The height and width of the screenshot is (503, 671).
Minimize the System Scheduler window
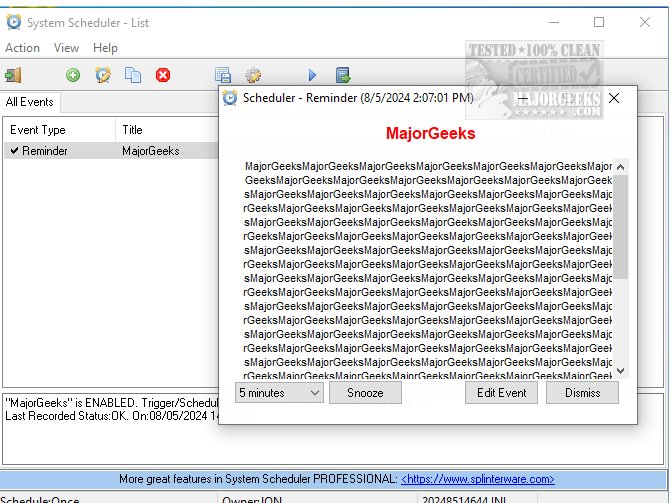554,22
